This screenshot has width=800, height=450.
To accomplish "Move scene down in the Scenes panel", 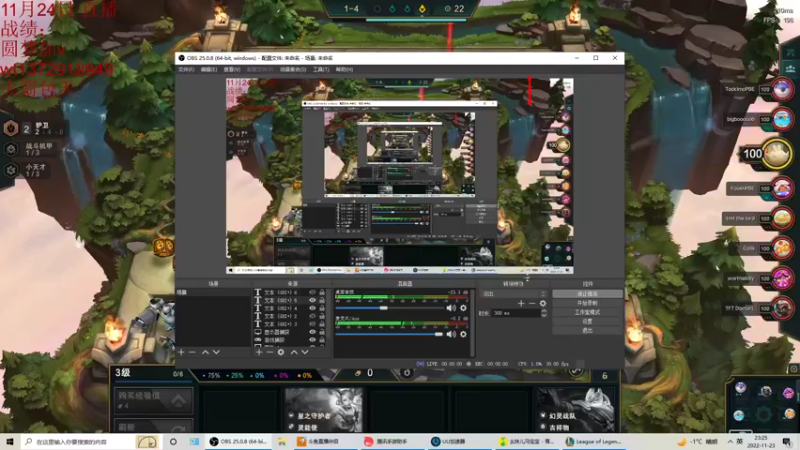I will tap(216, 352).
